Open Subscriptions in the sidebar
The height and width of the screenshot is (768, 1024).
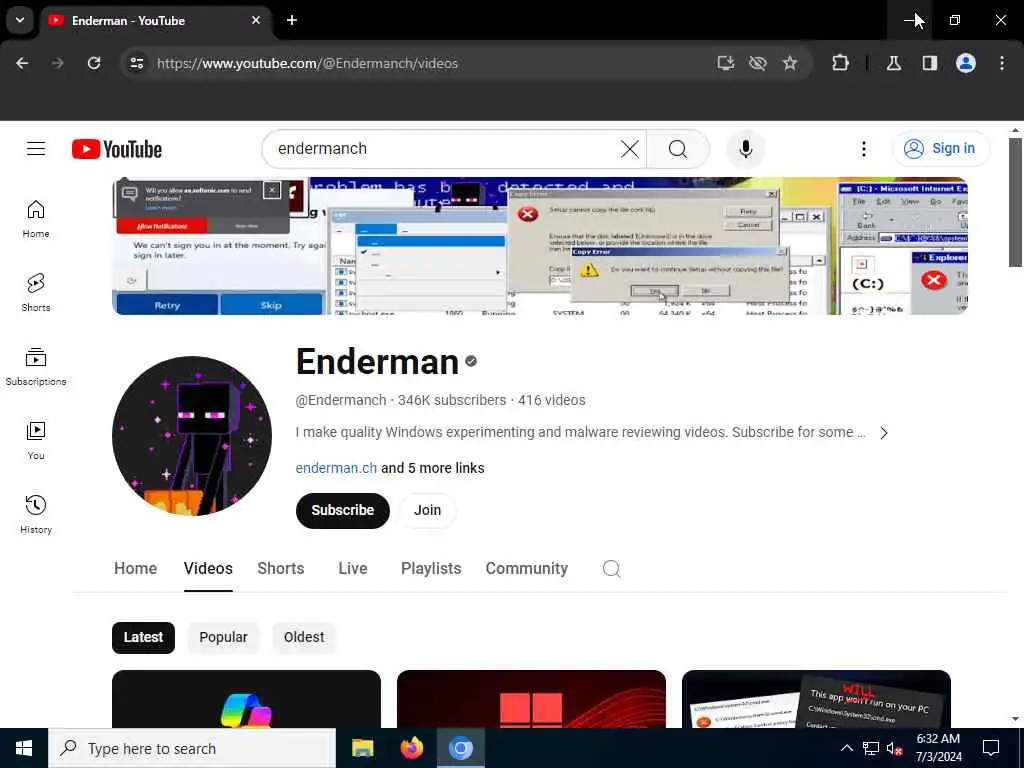[x=36, y=366]
